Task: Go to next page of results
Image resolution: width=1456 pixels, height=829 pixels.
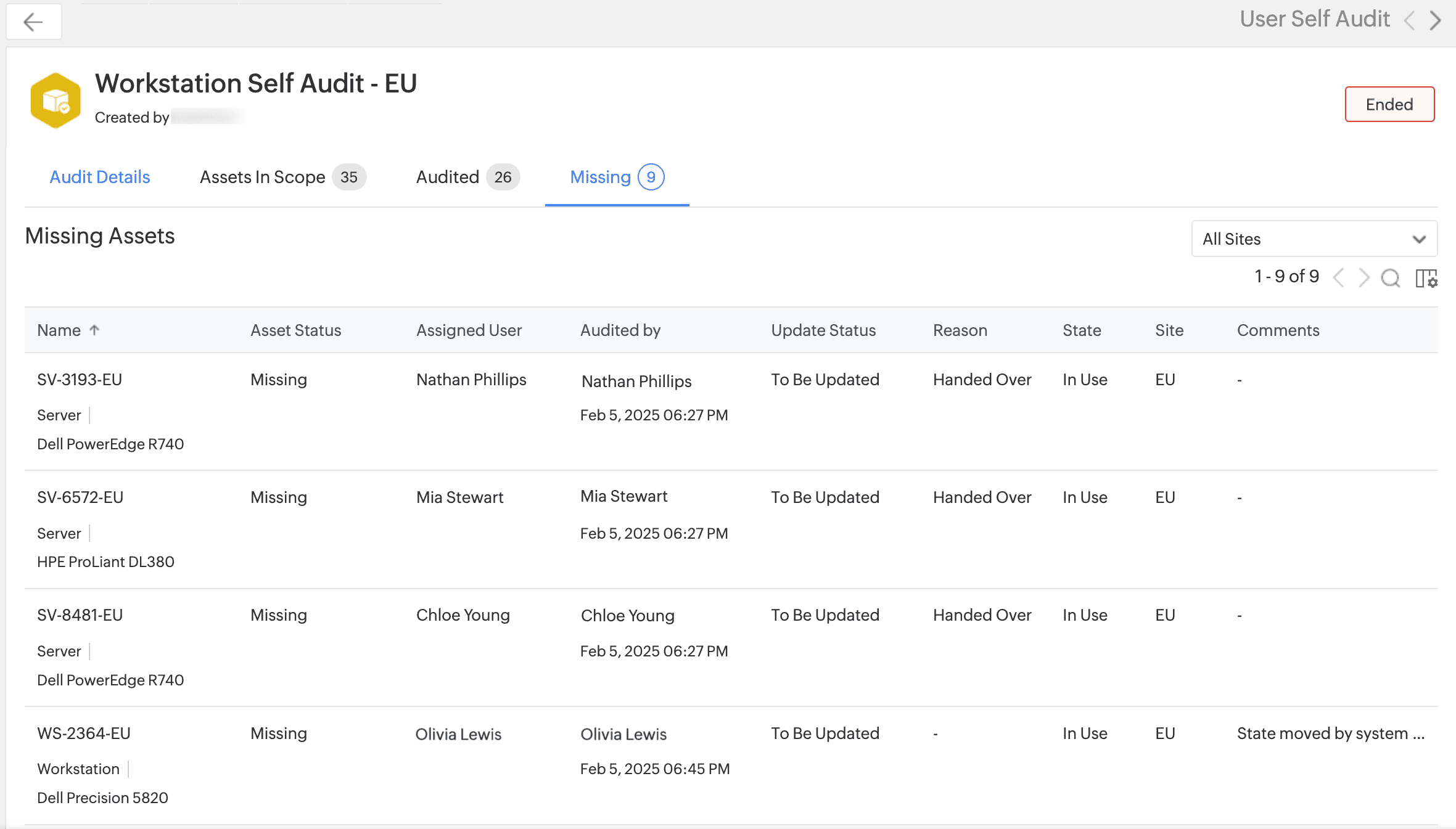Action: pyautogui.click(x=1363, y=278)
